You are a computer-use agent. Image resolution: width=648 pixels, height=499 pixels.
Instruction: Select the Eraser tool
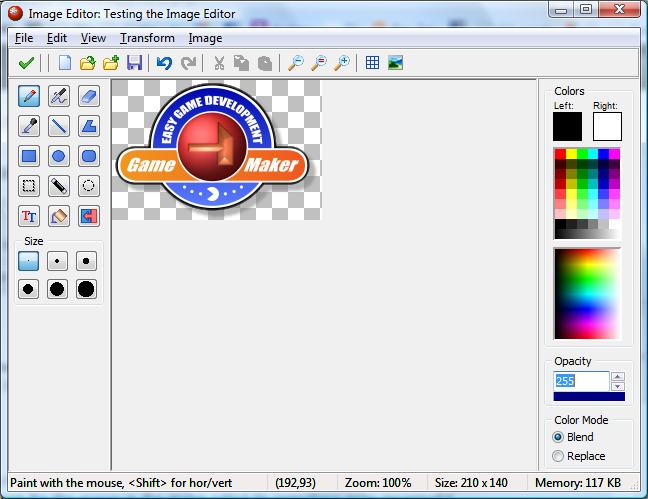(89, 96)
